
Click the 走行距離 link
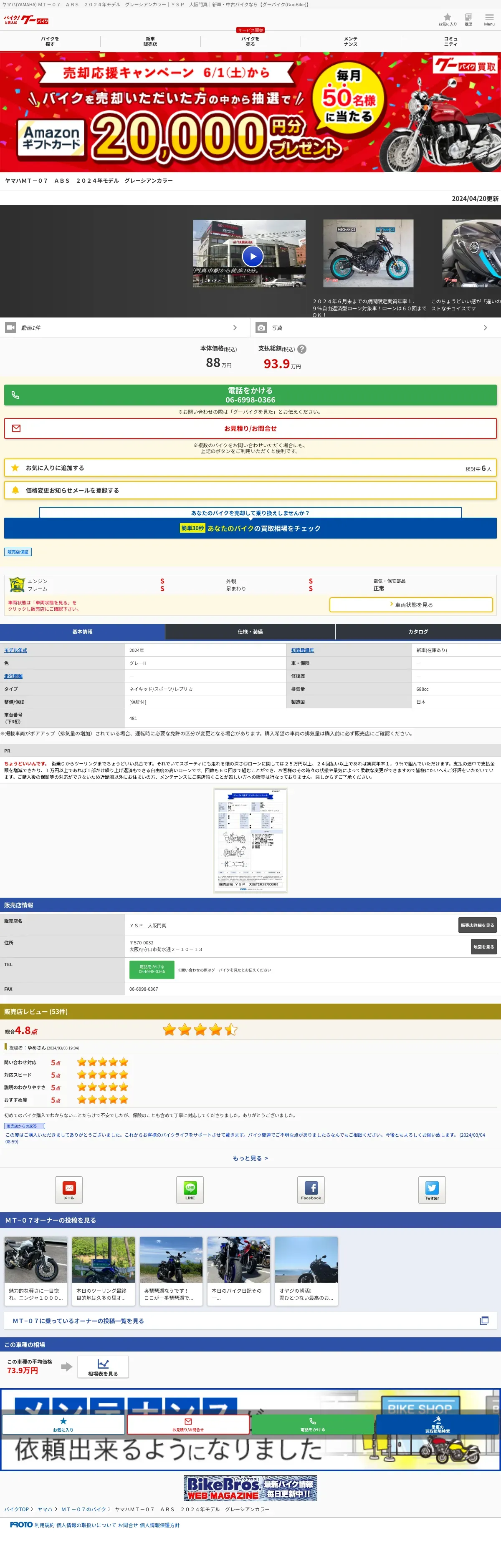[x=13, y=676]
